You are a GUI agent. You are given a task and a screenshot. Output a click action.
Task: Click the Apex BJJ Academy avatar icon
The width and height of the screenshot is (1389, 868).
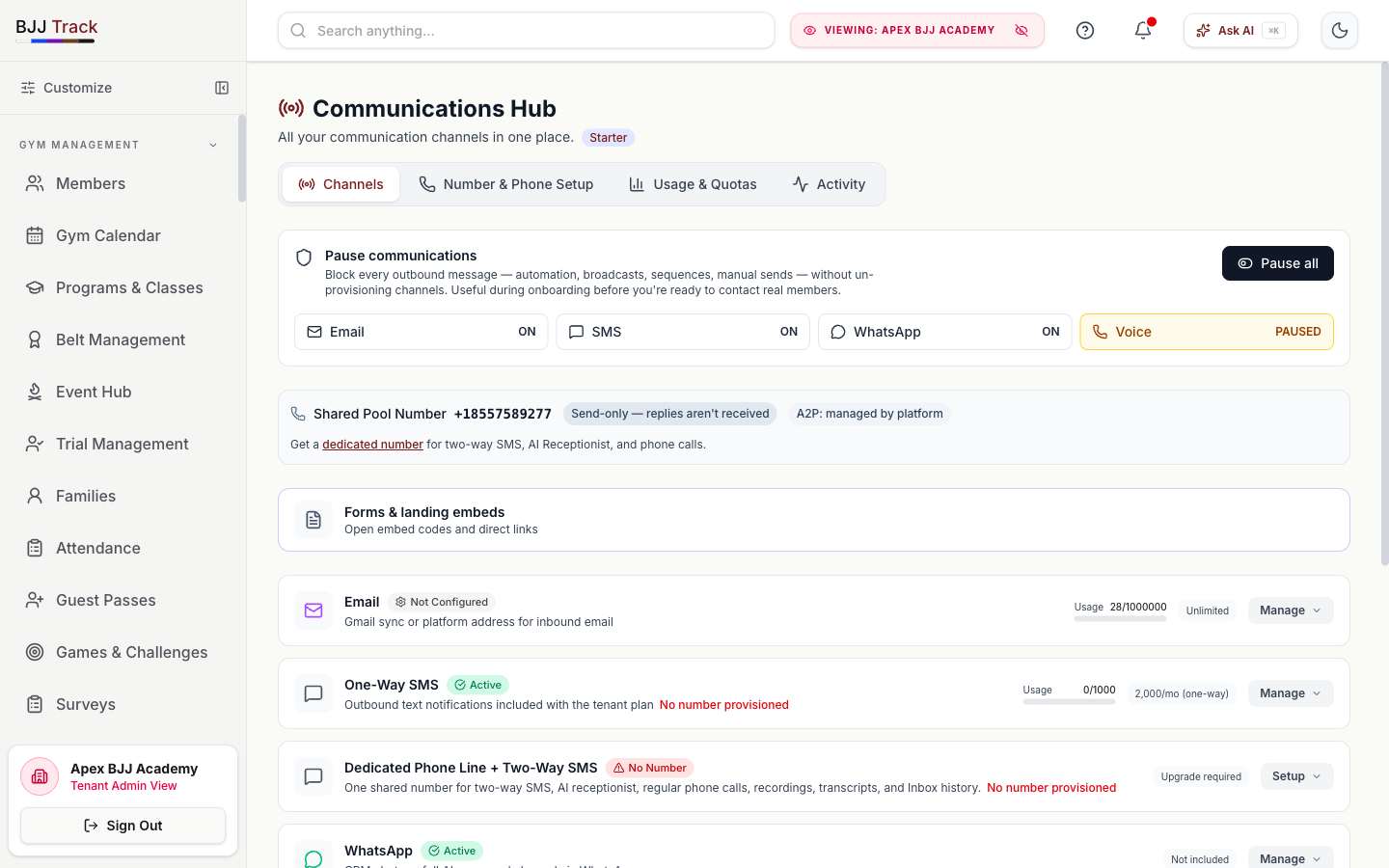pos(40,776)
